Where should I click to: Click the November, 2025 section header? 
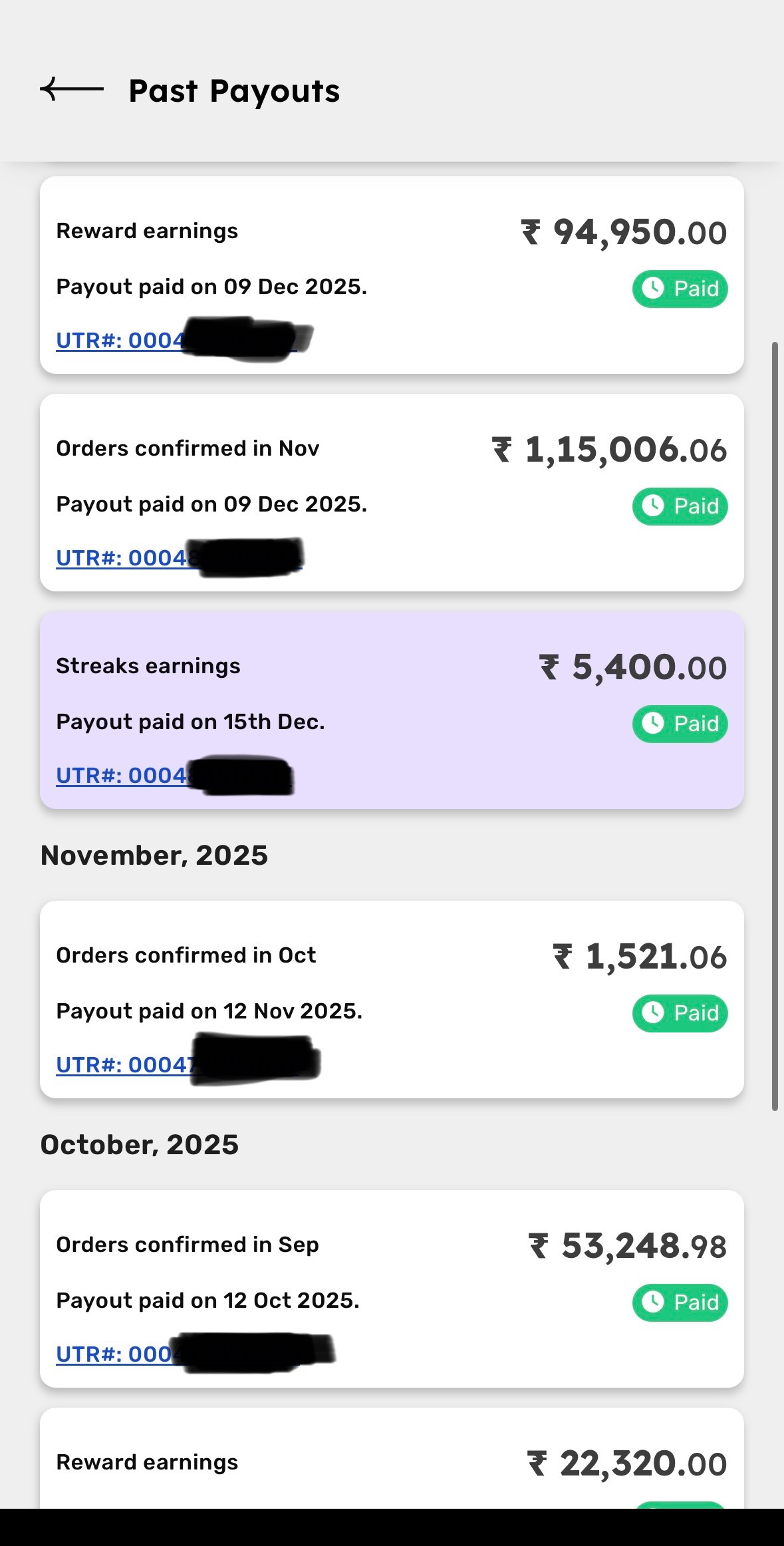click(154, 855)
